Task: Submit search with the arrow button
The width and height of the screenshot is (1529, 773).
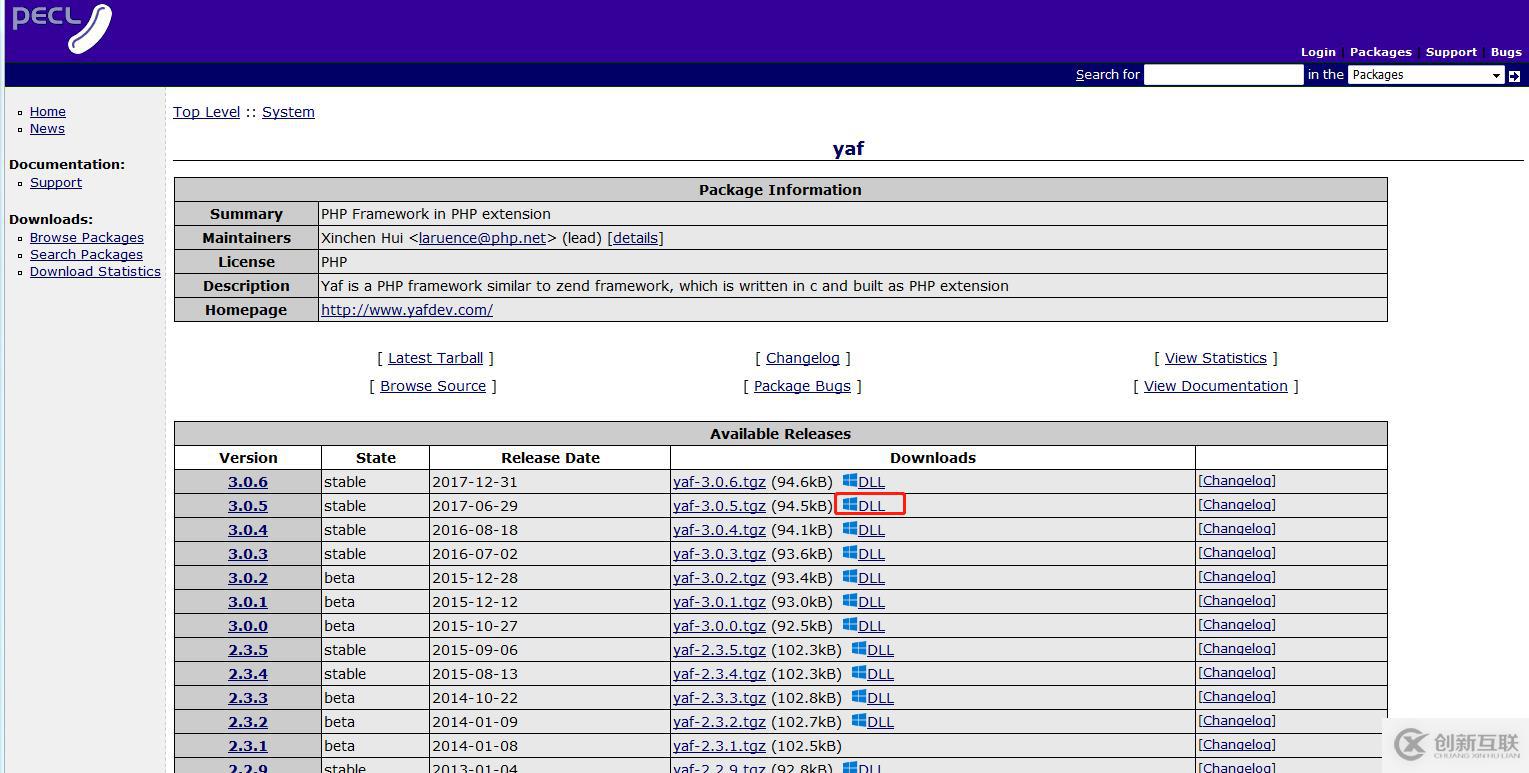Action: pos(1514,75)
